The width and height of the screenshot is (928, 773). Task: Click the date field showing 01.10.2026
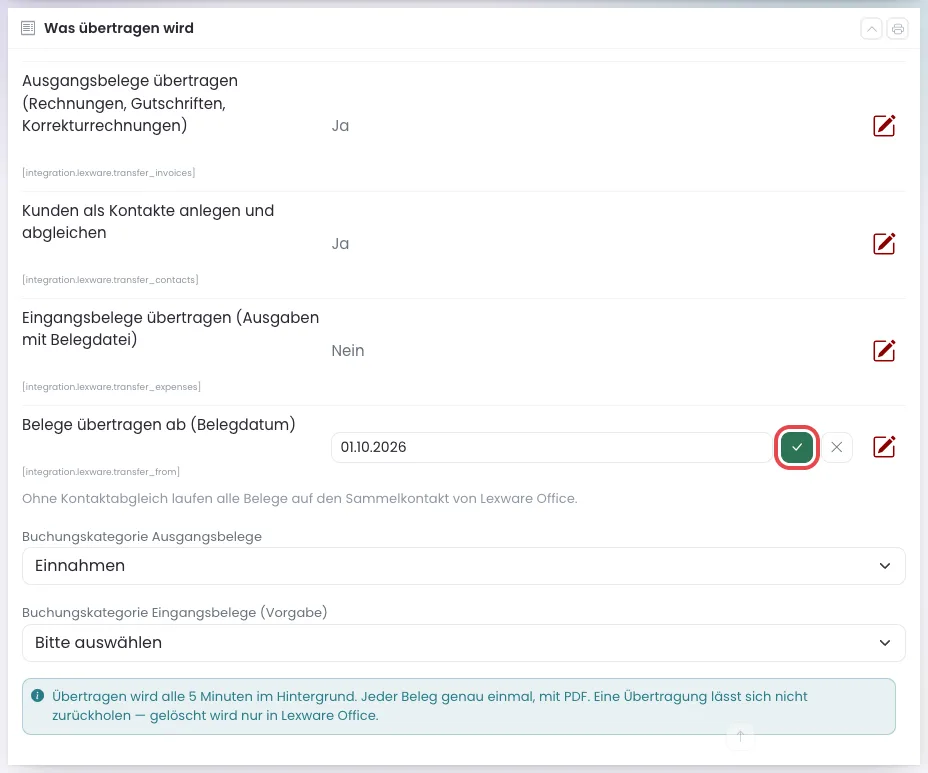click(x=551, y=447)
